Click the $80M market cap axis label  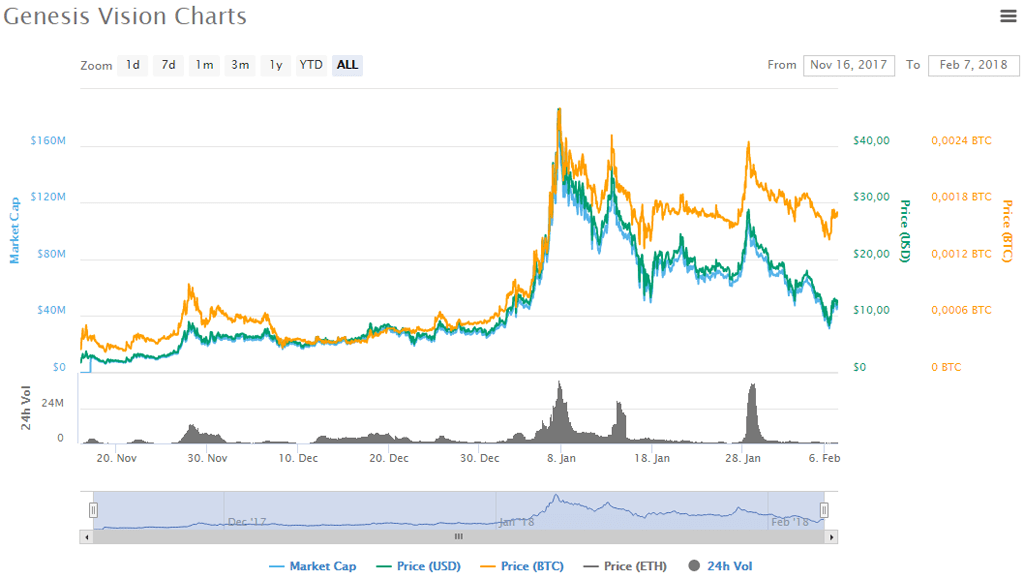pos(51,253)
